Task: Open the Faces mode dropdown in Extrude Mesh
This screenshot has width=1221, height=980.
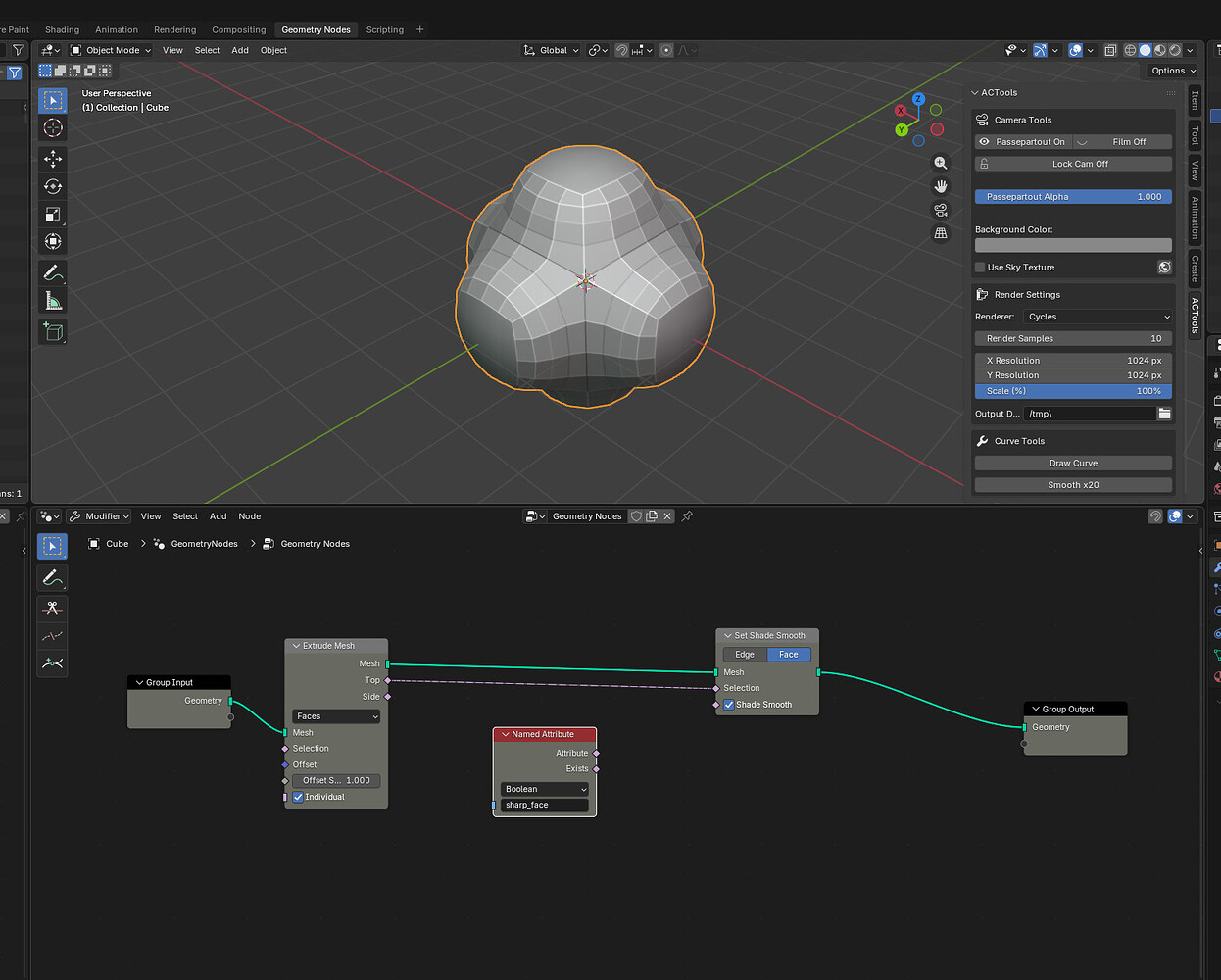Action: tap(336, 716)
